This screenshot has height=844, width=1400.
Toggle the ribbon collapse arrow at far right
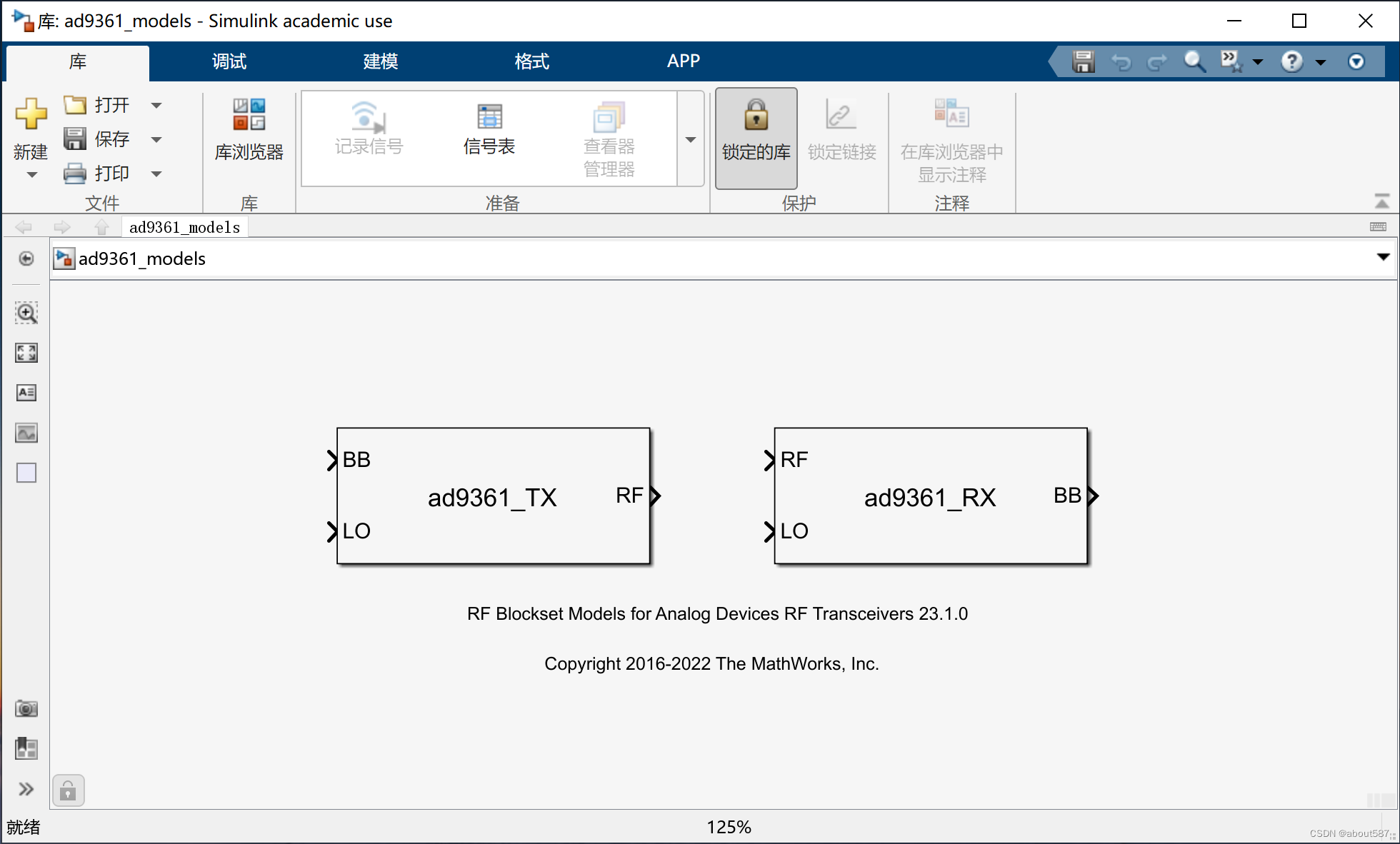coord(1384,200)
